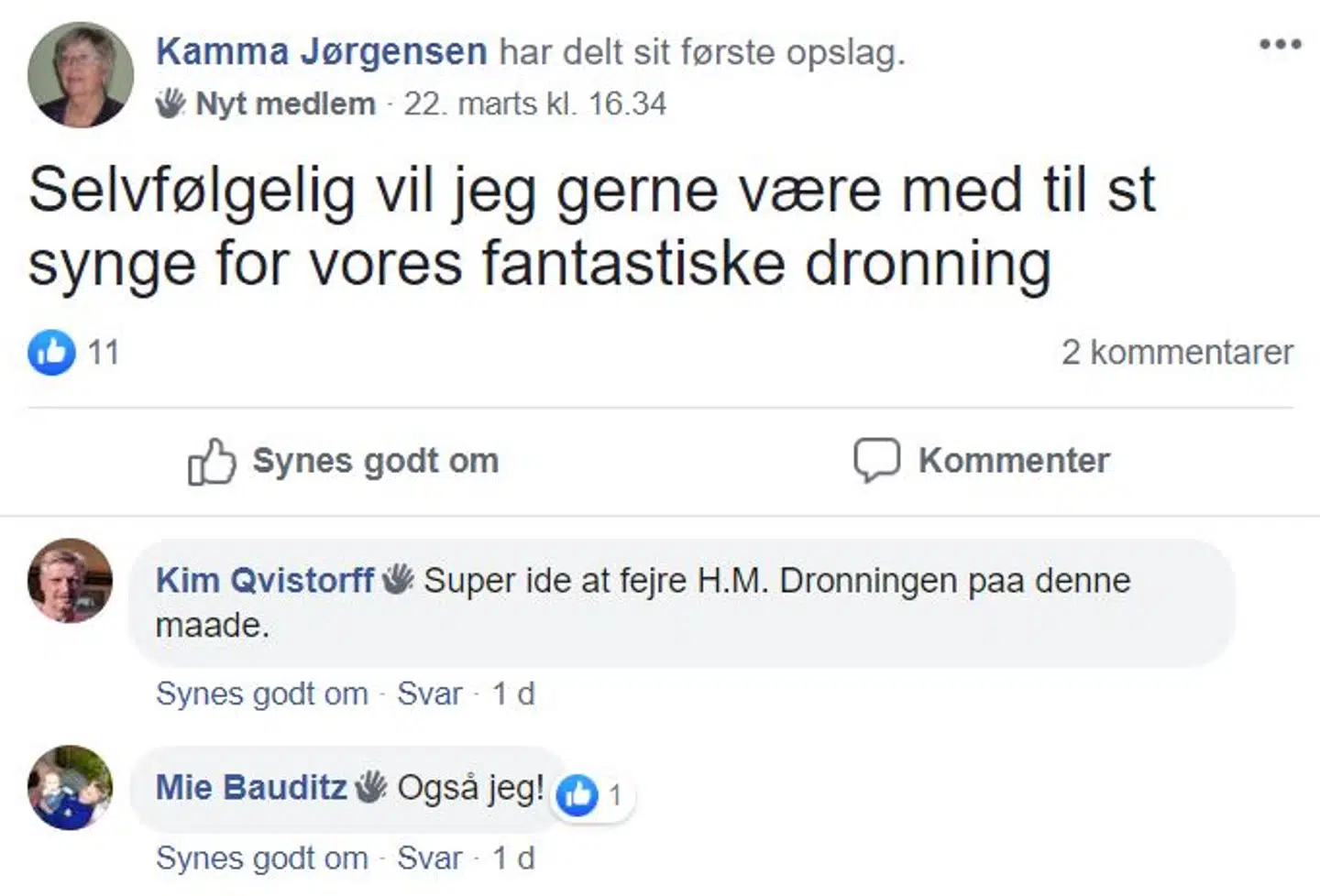
Task: Open the three-dots post options menu
Action: pos(1280,44)
